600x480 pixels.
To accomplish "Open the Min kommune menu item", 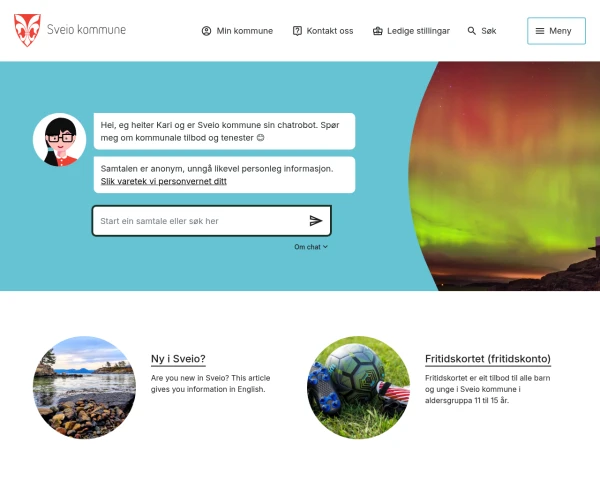I will (237, 31).
